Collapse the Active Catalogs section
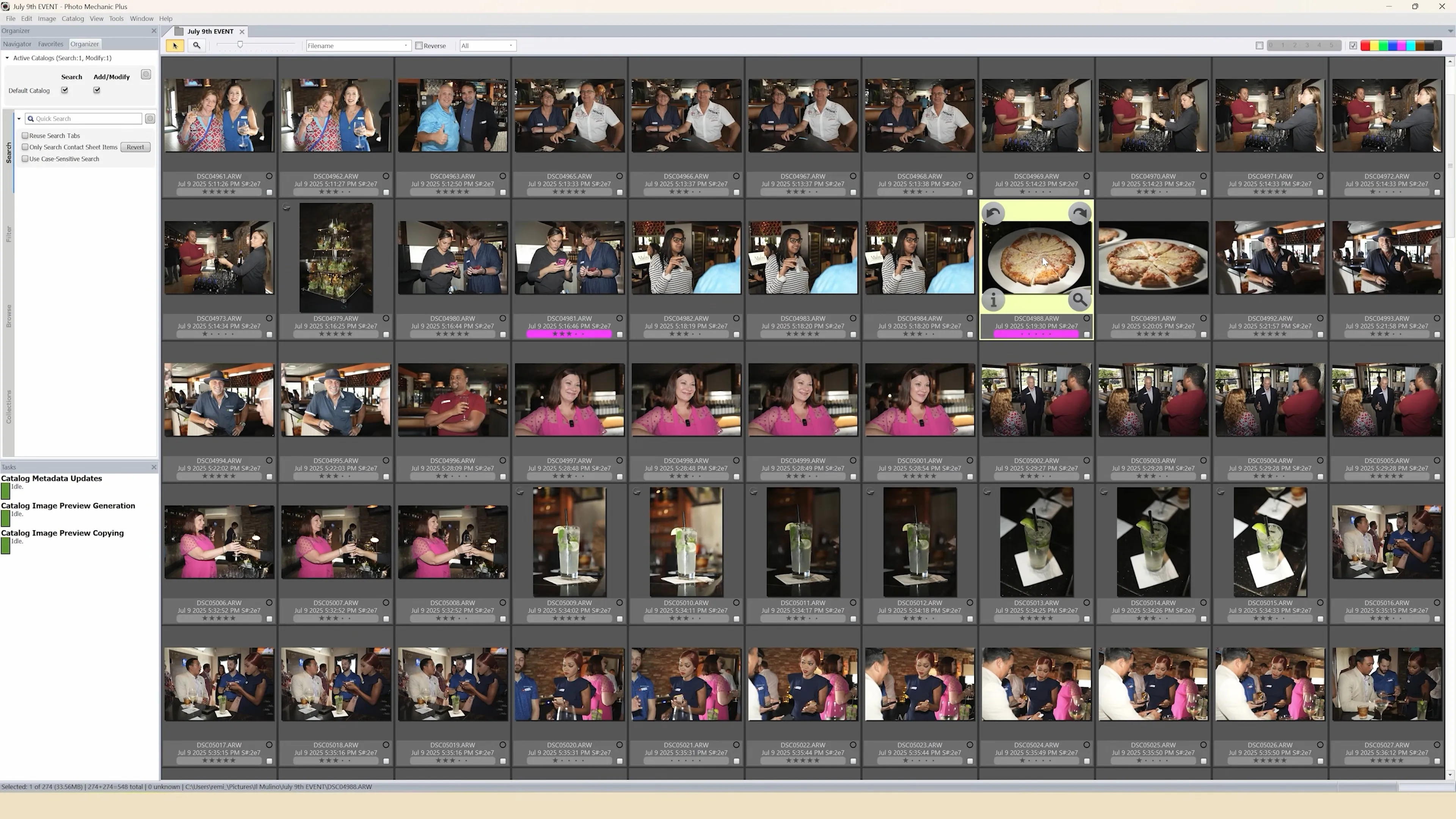 click(7, 58)
